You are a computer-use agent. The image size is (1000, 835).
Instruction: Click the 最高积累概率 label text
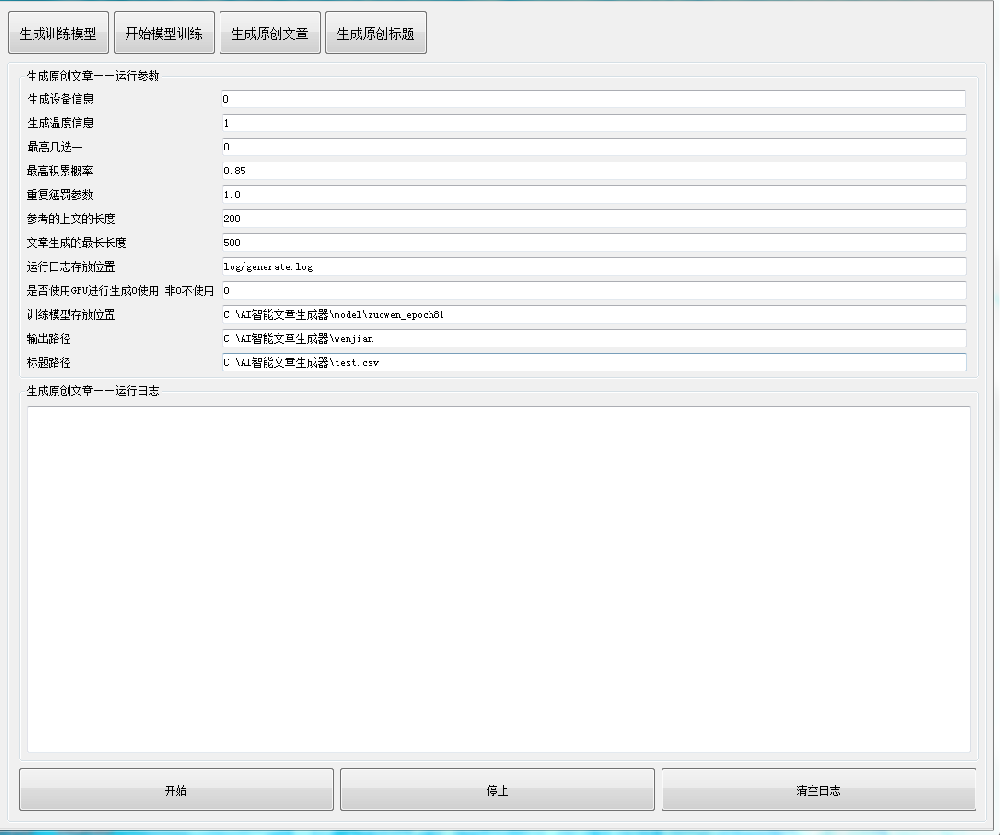coord(61,171)
